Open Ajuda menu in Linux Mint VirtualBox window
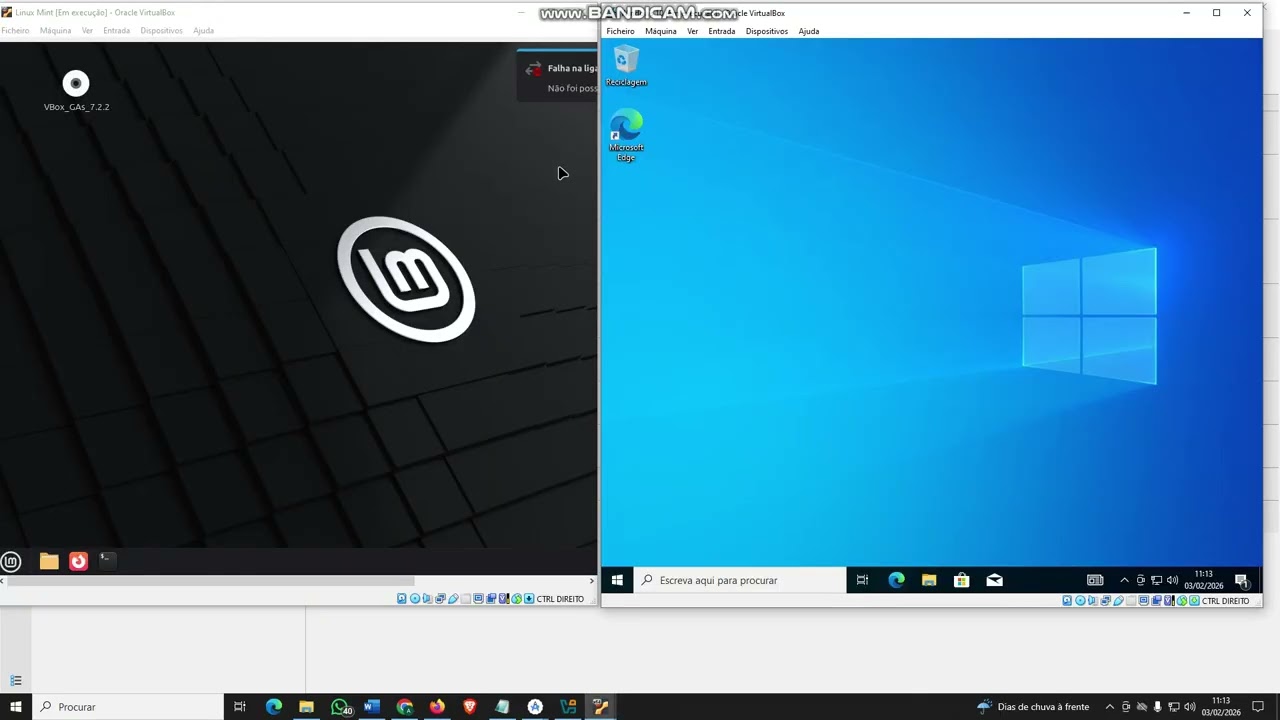The height and width of the screenshot is (720, 1280). point(203,31)
